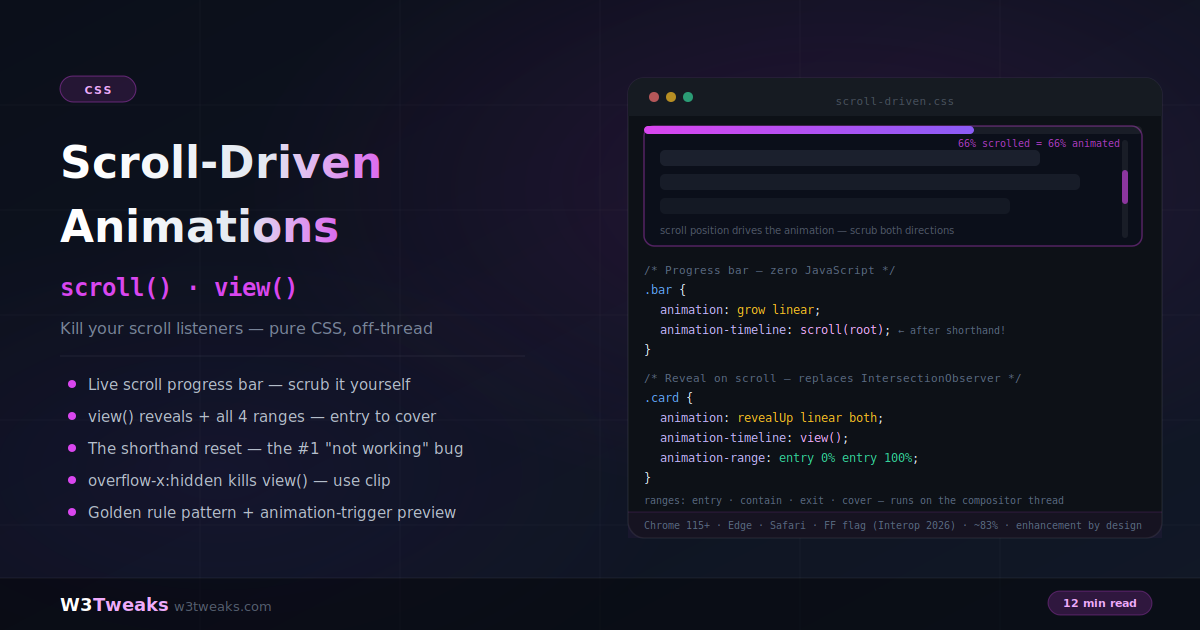Click the 'Scroll-Driven' headline line

221,162
